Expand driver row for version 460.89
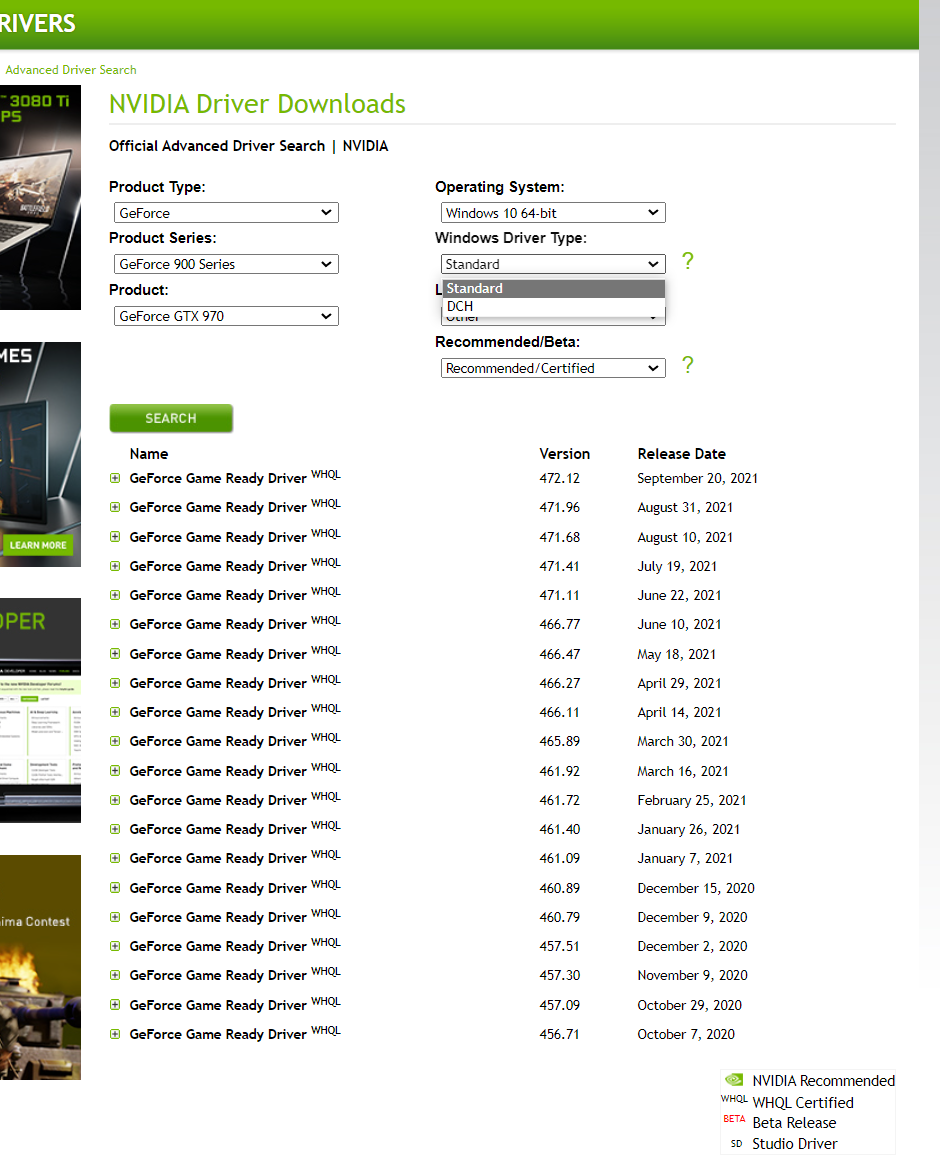Viewport: 940px width, 1161px height. (115, 888)
